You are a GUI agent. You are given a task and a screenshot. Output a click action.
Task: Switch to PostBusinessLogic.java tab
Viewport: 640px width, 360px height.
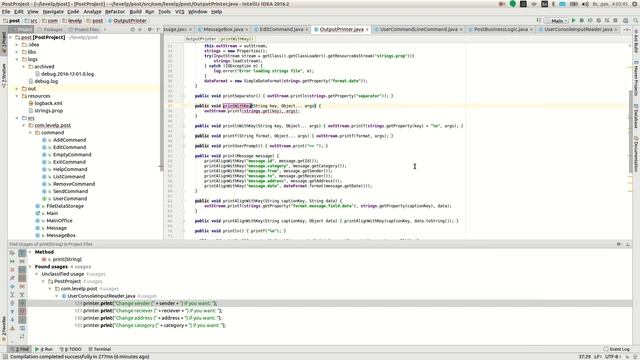point(500,29)
